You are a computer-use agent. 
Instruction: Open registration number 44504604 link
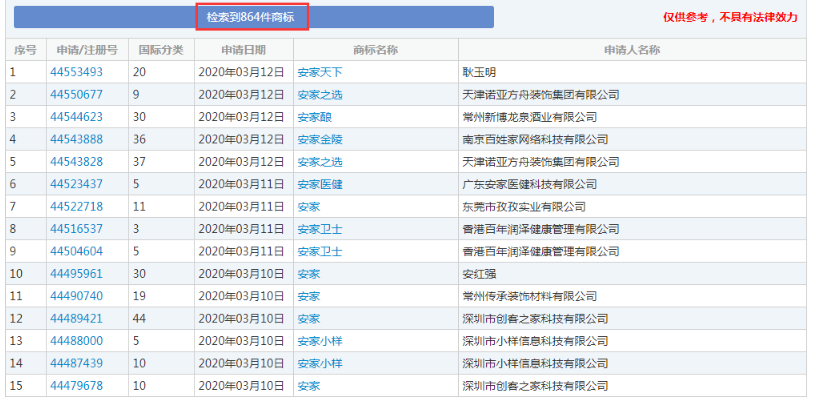[77, 252]
